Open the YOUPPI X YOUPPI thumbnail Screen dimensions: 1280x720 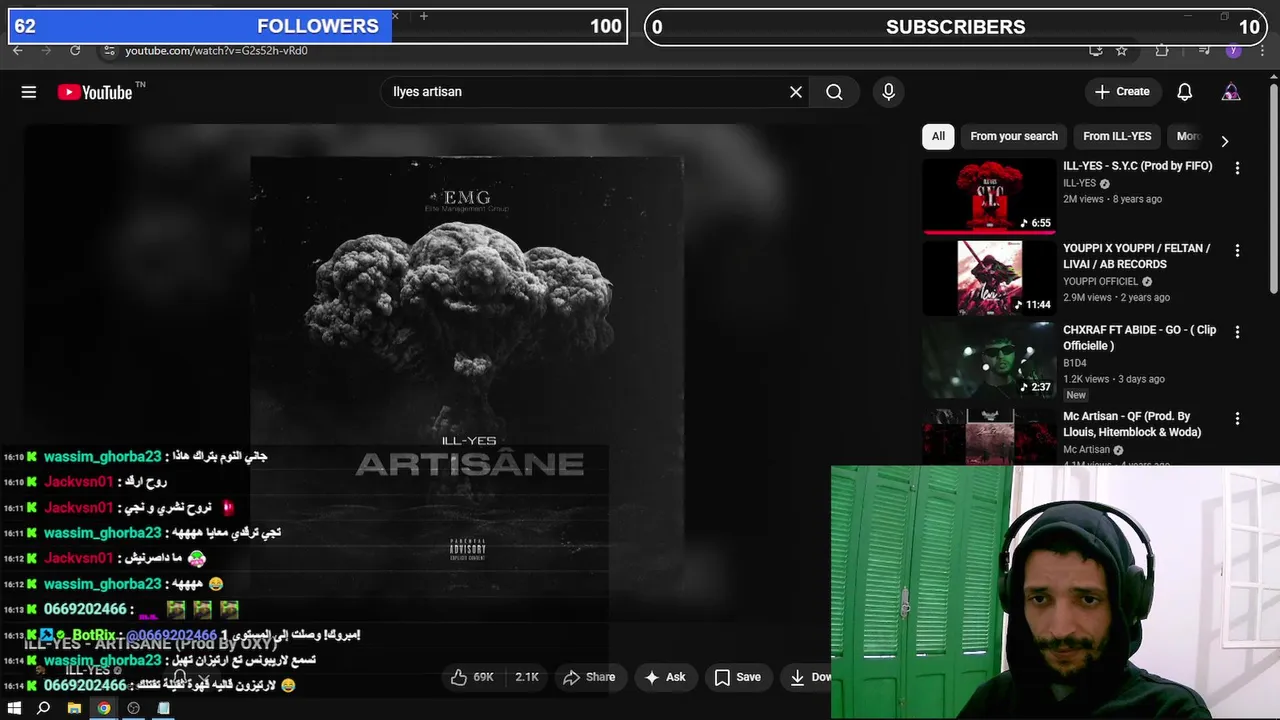pos(988,278)
